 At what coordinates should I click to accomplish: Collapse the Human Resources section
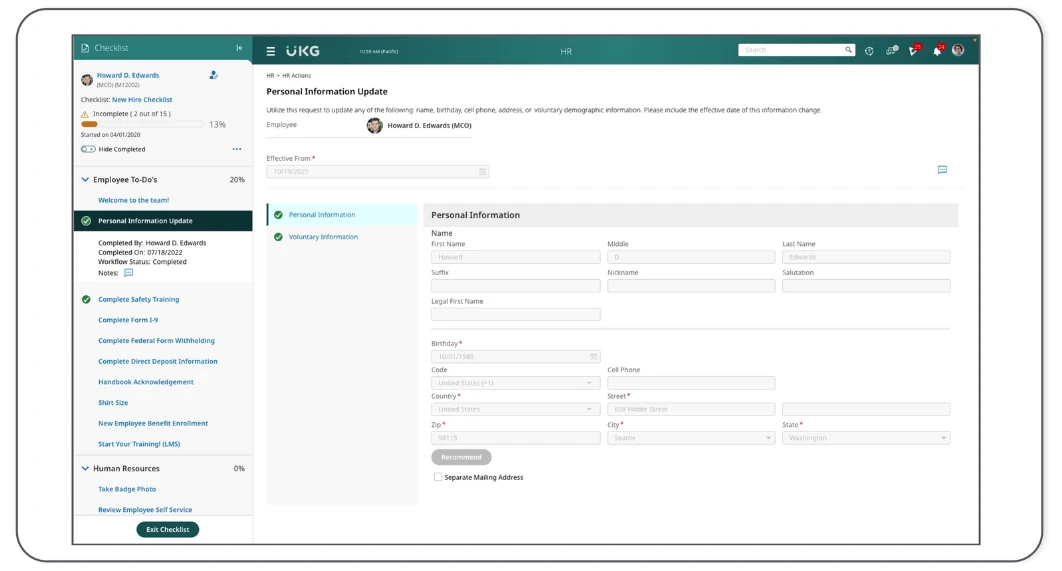coord(85,468)
